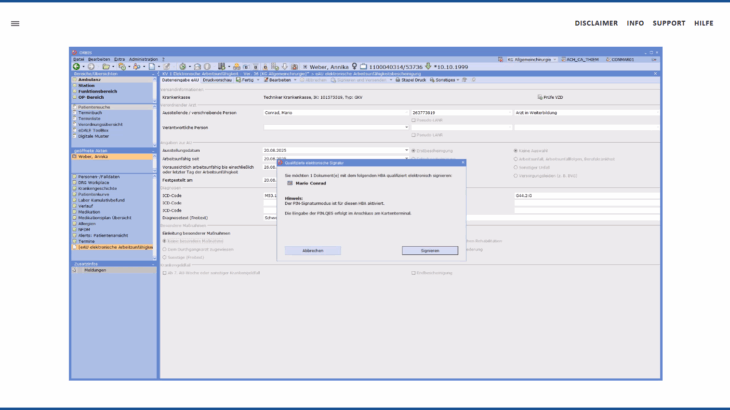Click the Signieren button
The height and width of the screenshot is (410, 730).
click(429, 250)
